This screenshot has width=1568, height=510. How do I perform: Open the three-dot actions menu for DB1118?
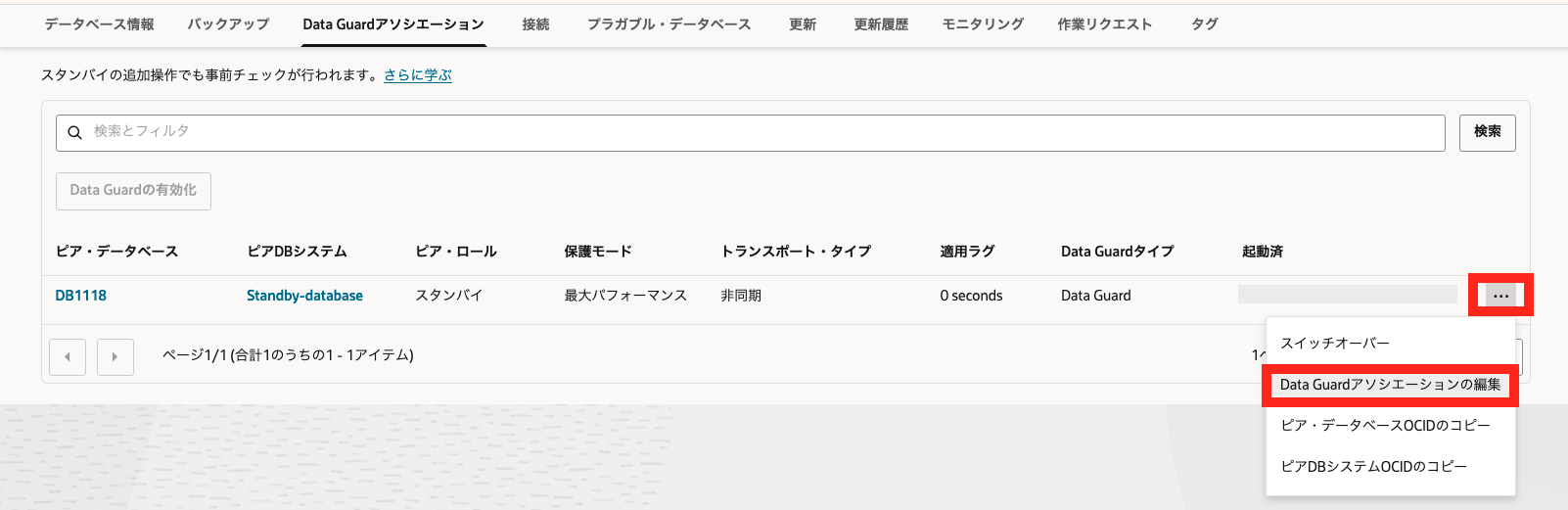pyautogui.click(x=1500, y=296)
